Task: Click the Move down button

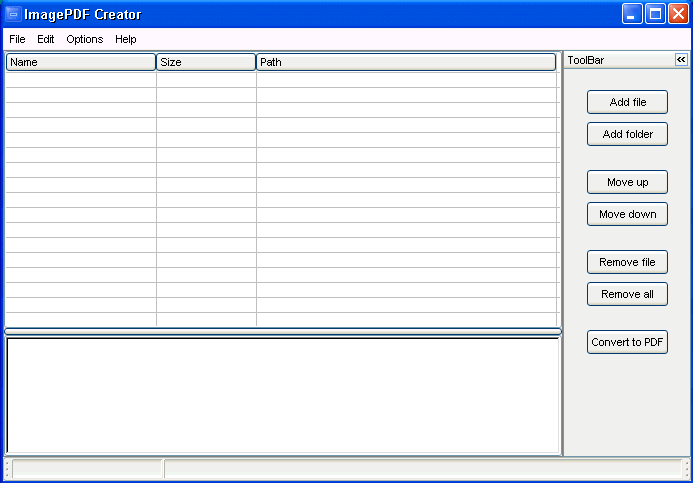Action: click(x=627, y=214)
